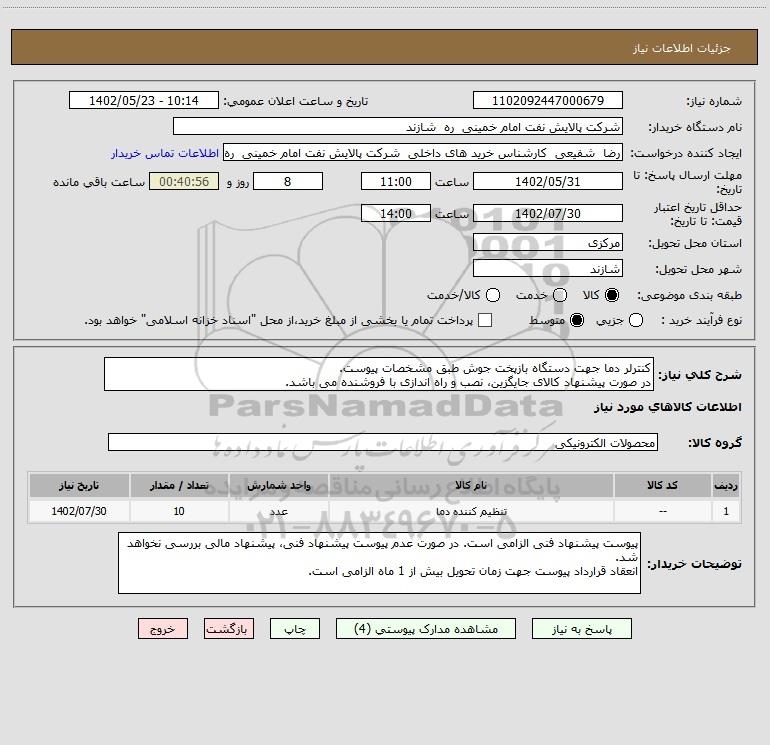This screenshot has width=770, height=745.
Task: Click row number 1 cell
Action: [726, 511]
